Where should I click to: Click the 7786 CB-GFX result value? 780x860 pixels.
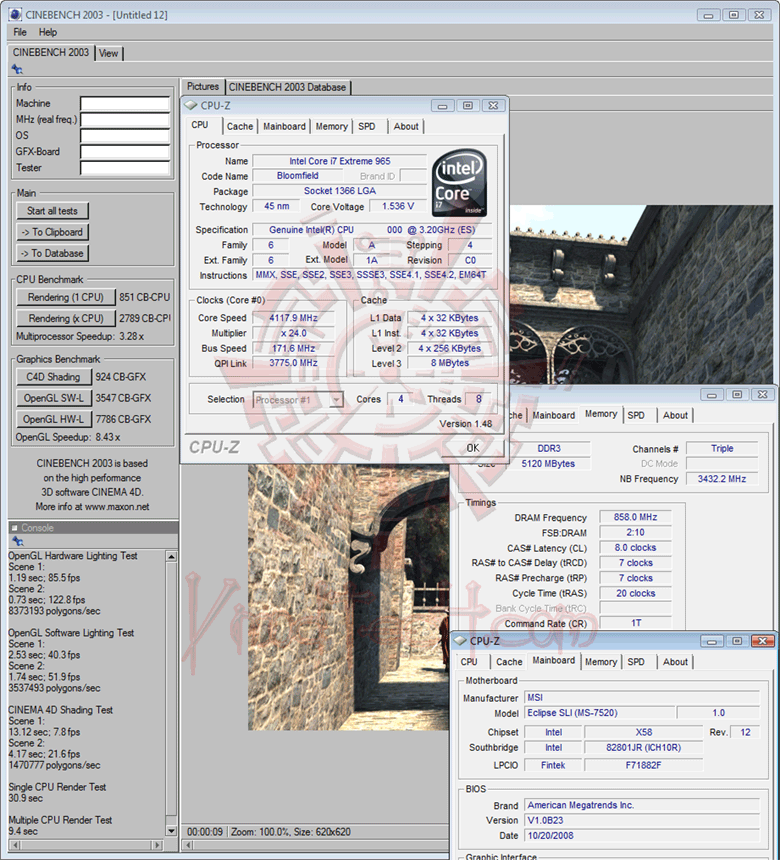pos(123,419)
